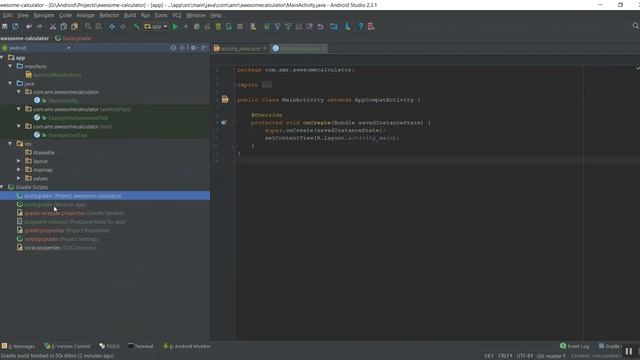Open the Event Log
Image resolution: width=640 pixels, height=360 pixels.
tap(575, 346)
